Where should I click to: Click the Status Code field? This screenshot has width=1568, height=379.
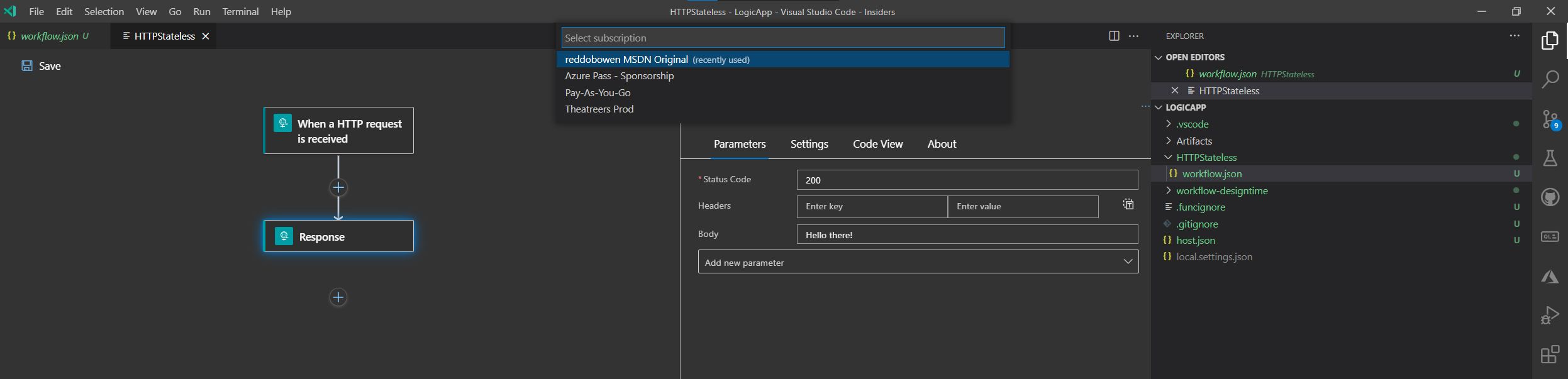967,180
